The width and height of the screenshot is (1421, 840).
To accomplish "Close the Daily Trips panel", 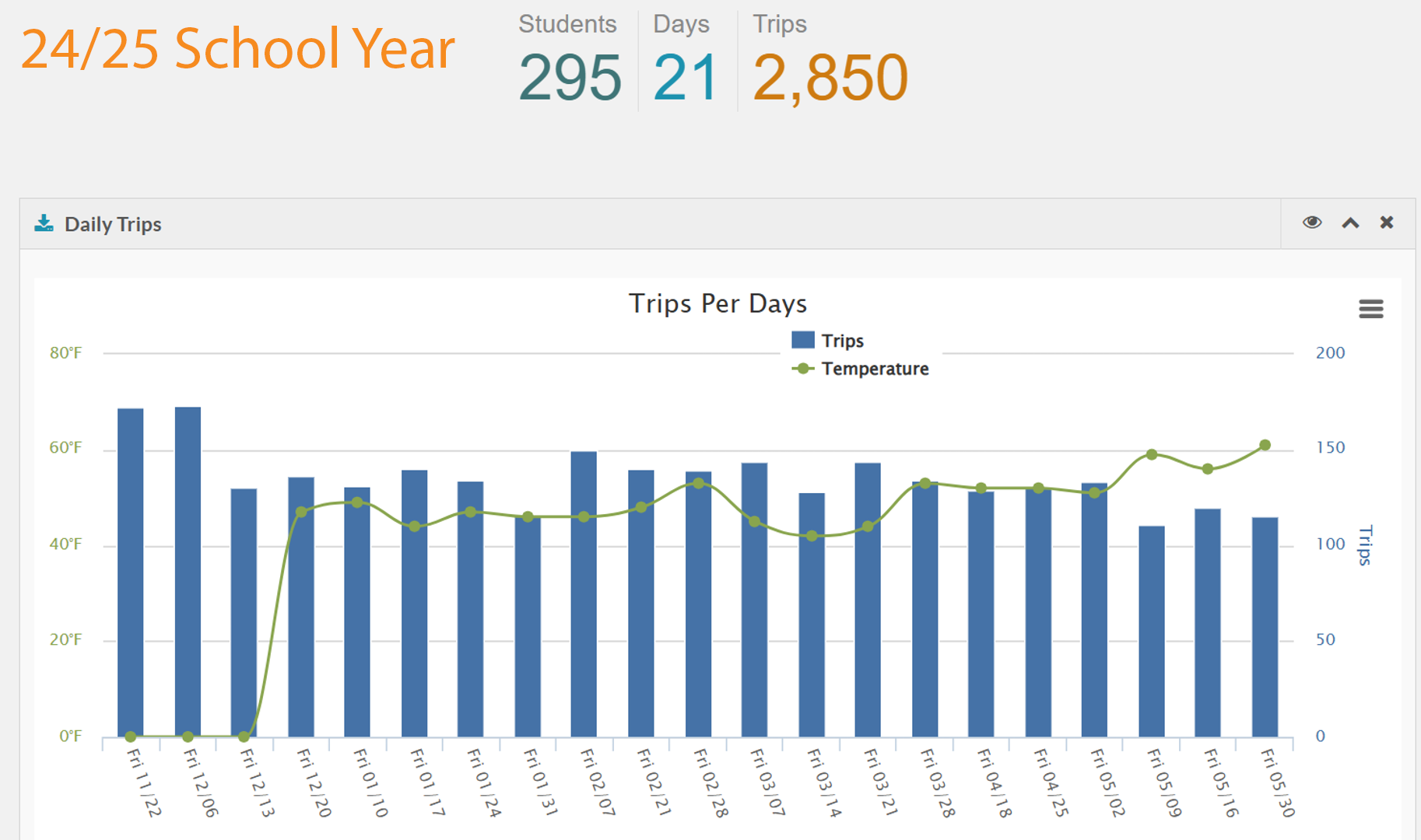I will tap(1387, 223).
